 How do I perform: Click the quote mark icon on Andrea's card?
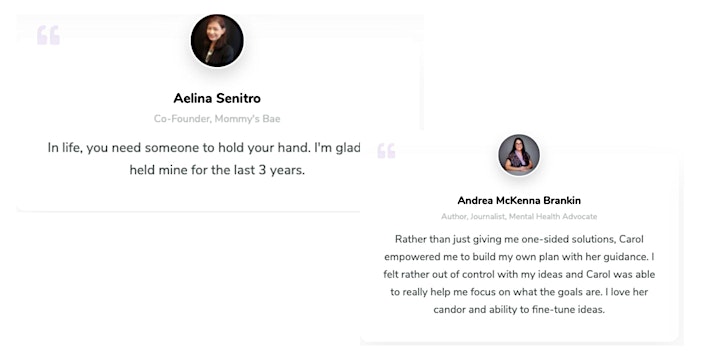tap(386, 151)
